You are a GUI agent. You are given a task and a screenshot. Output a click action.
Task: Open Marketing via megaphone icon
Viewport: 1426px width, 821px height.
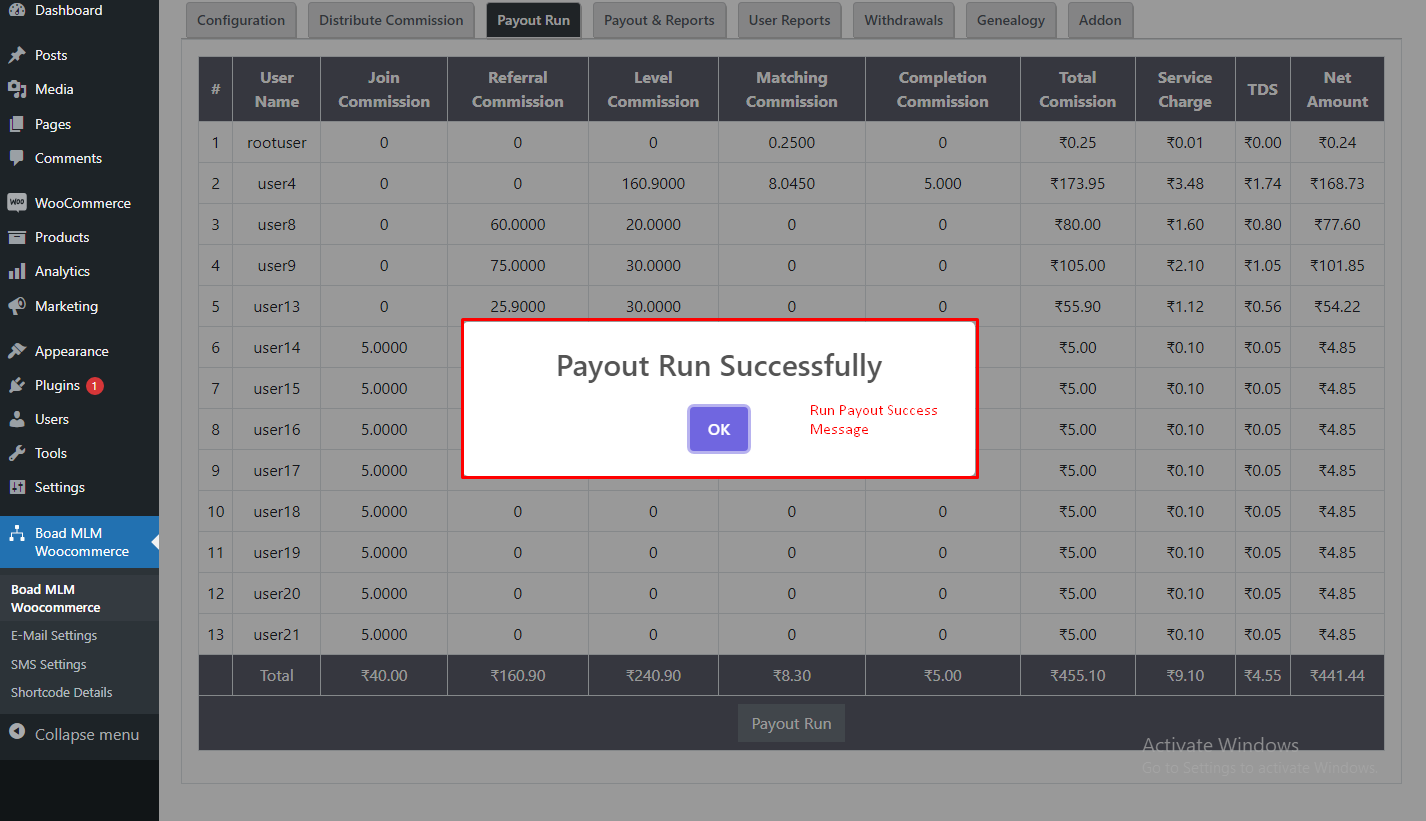tap(20, 306)
